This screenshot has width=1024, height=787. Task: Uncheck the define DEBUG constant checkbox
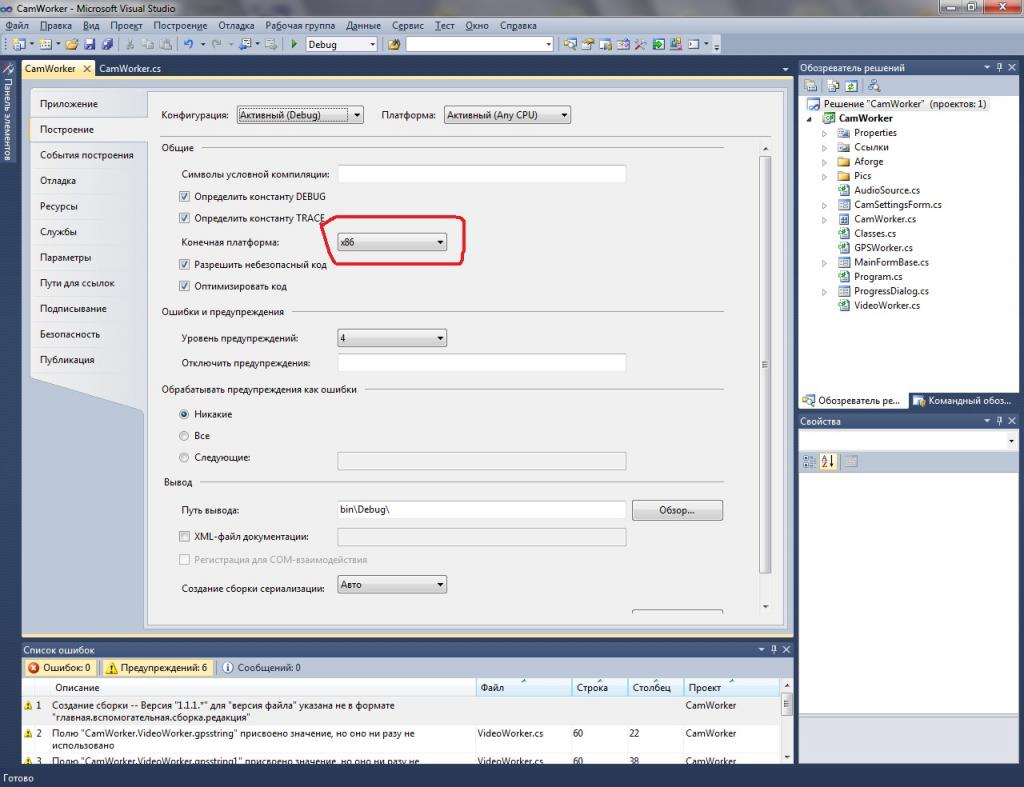coord(184,197)
